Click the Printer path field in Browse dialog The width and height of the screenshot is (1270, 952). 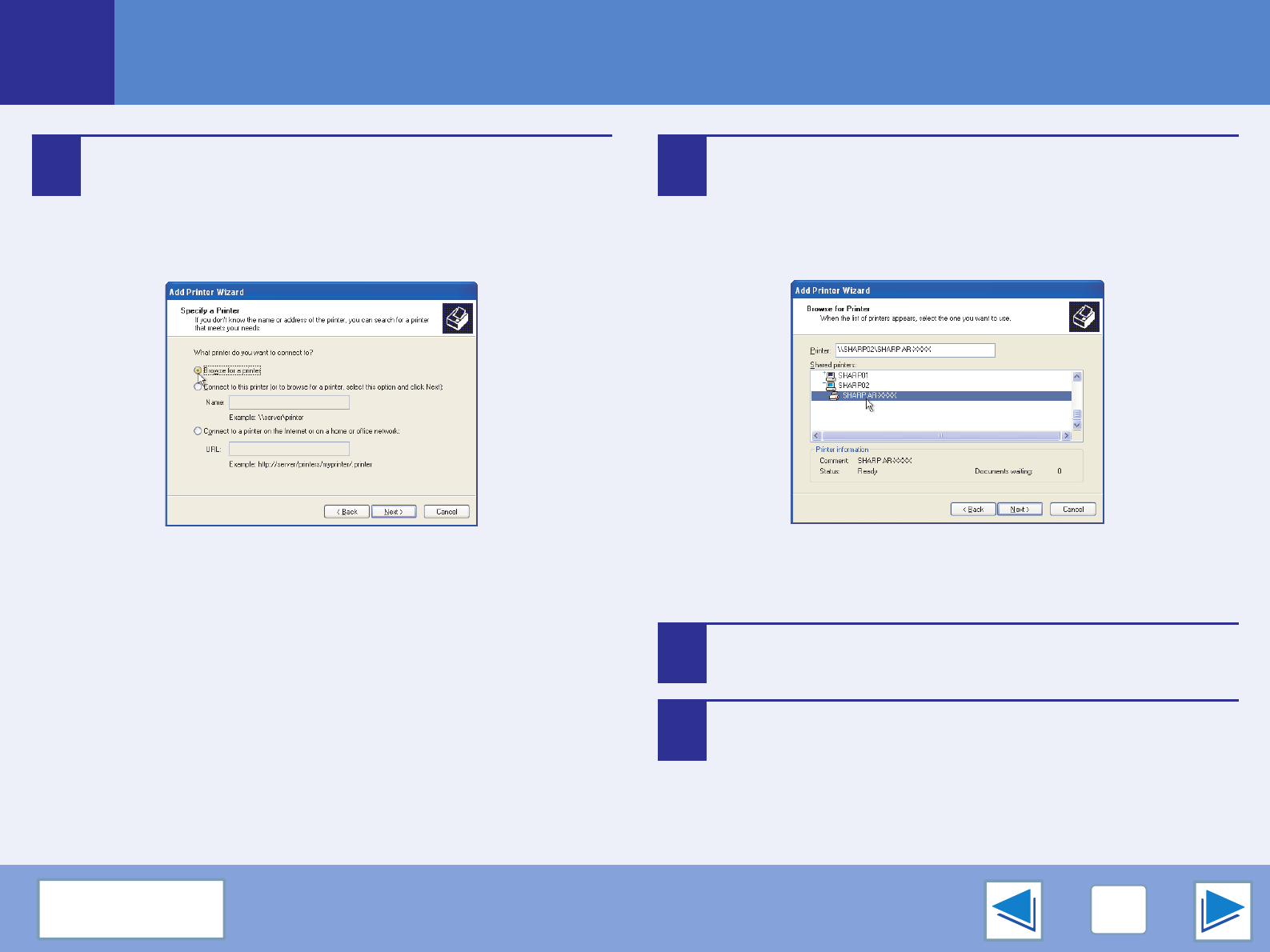click(915, 350)
